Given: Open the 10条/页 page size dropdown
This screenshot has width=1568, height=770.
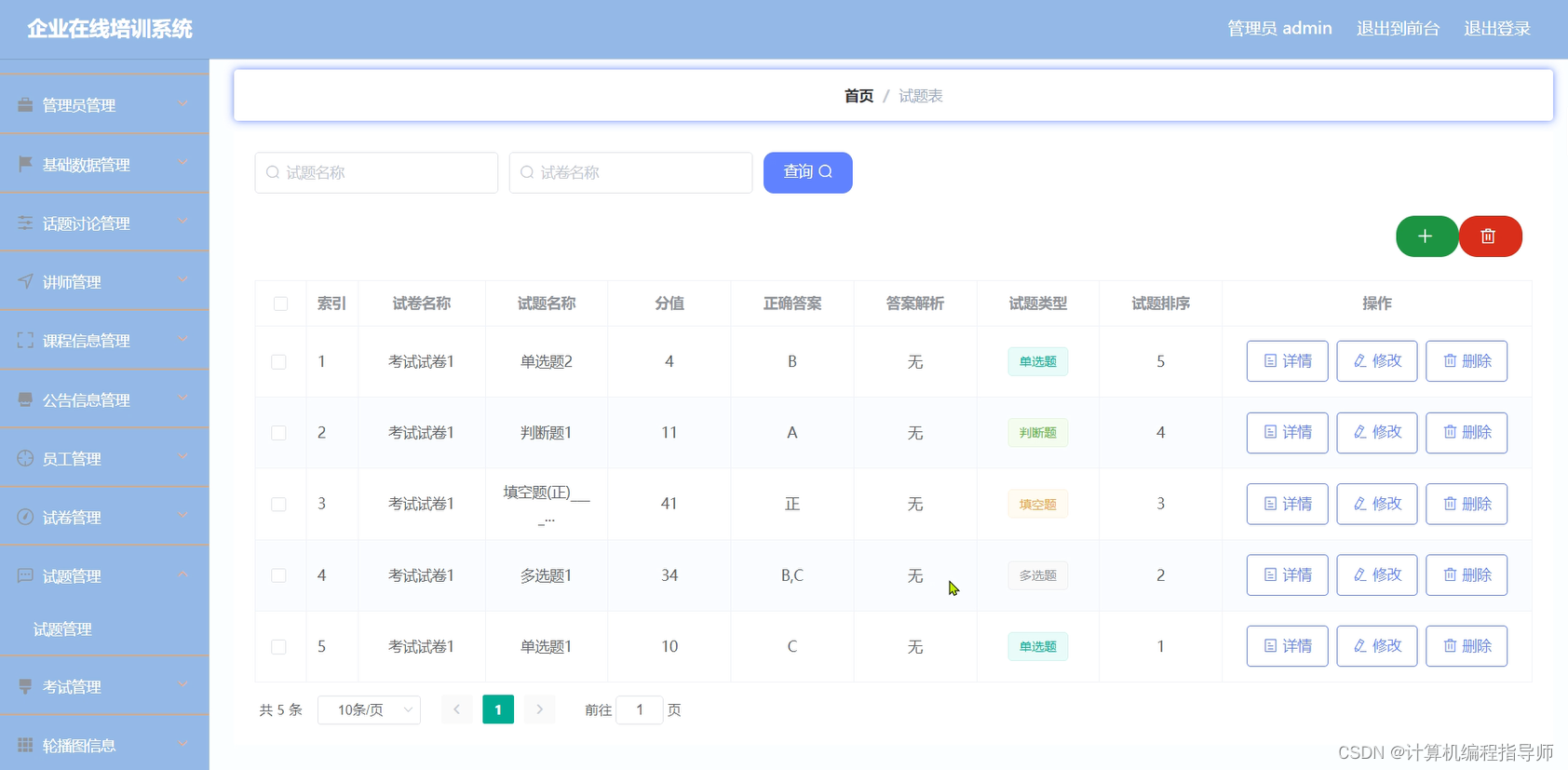Looking at the screenshot, I should [x=369, y=709].
